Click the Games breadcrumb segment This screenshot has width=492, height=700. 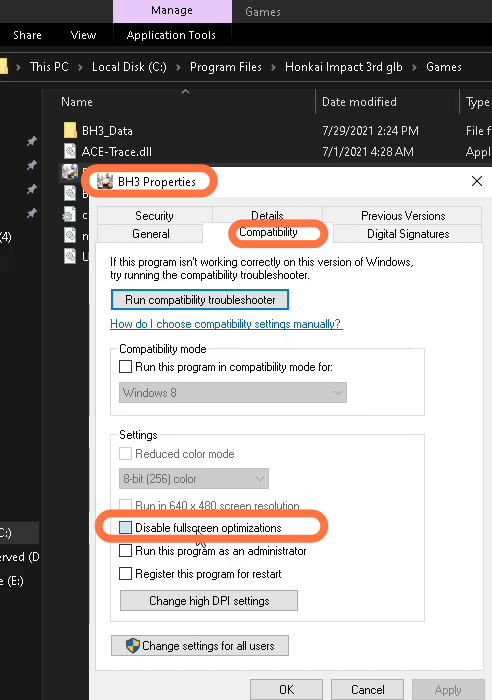[x=444, y=67]
